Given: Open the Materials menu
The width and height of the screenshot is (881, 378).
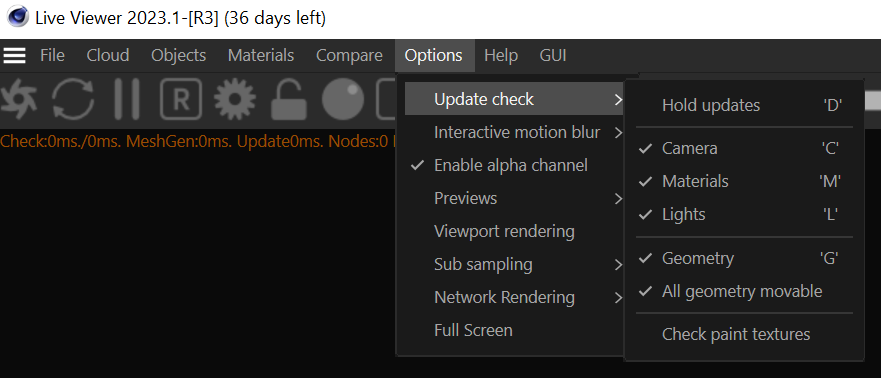Looking at the screenshot, I should 261,56.
